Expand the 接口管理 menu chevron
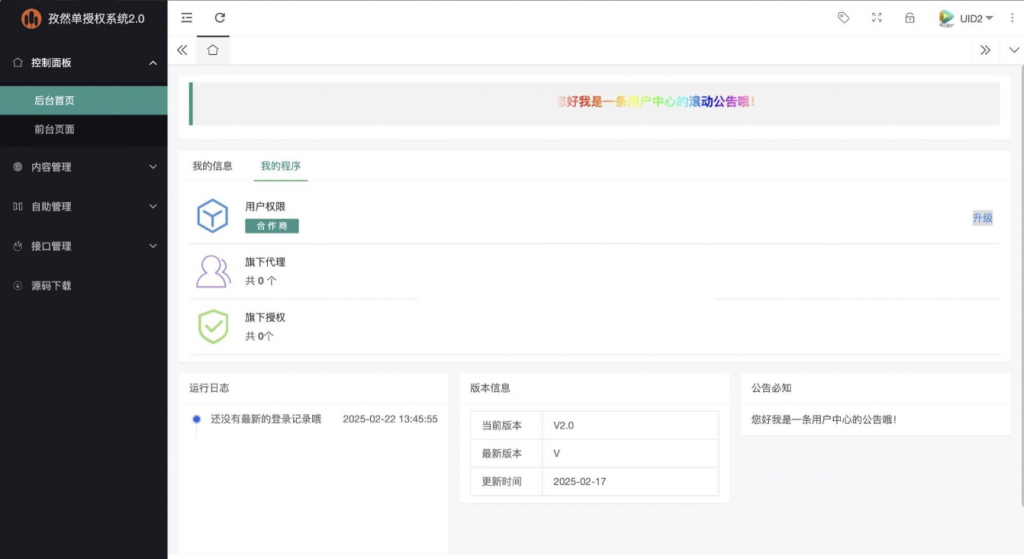Screen dimensions: 1024x559 point(153,246)
